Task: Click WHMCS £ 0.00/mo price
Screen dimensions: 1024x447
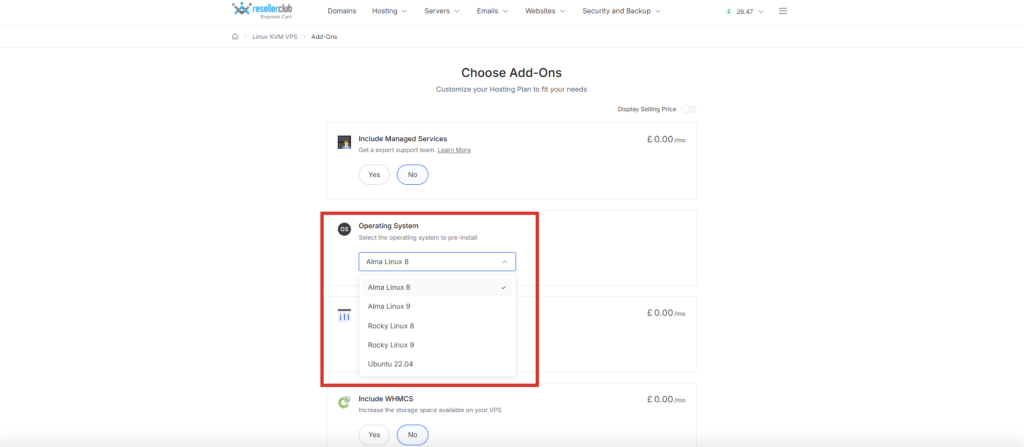Action: [x=666, y=399]
